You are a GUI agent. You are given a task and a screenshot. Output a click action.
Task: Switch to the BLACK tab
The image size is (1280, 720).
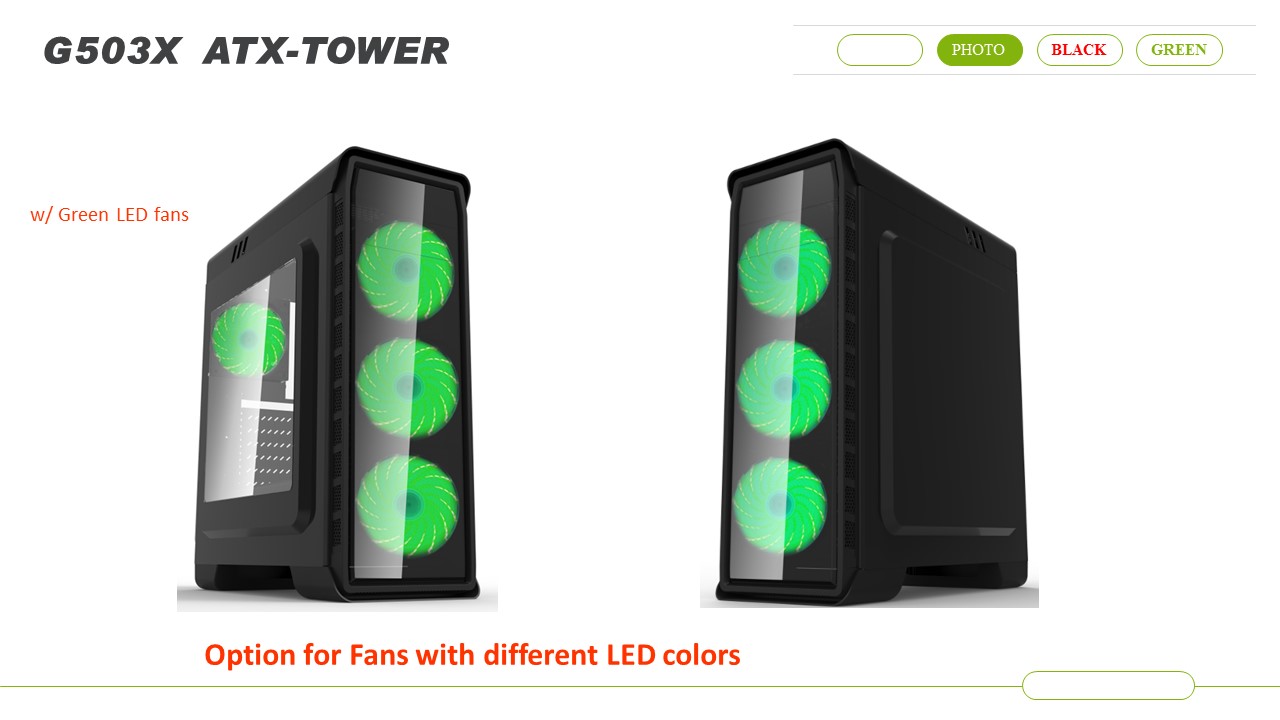[x=1079, y=50]
